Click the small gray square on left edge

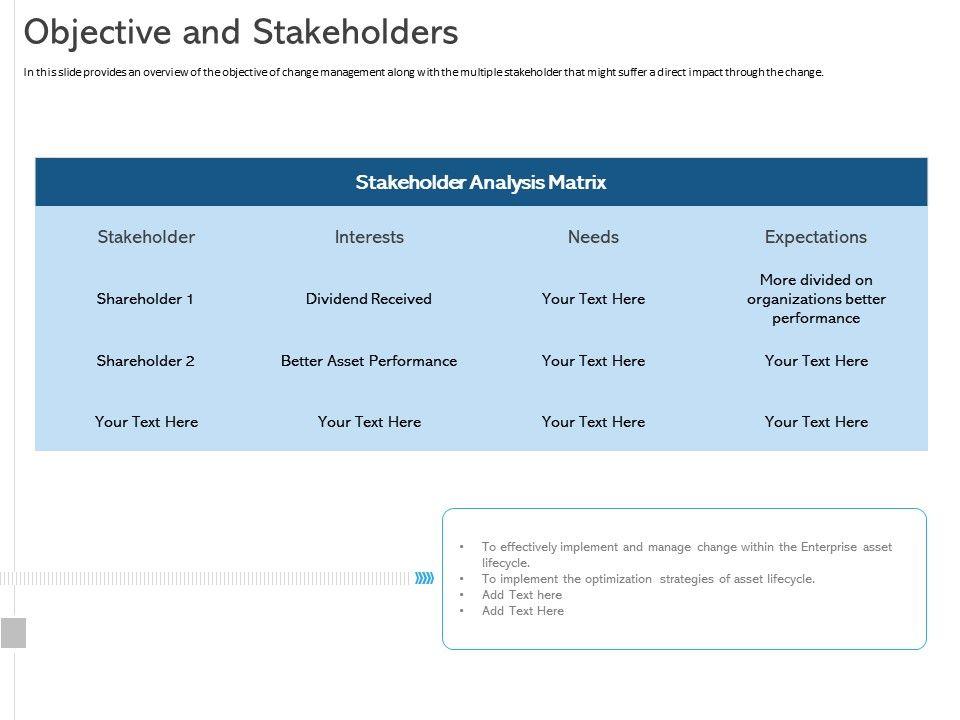[x=13, y=633]
